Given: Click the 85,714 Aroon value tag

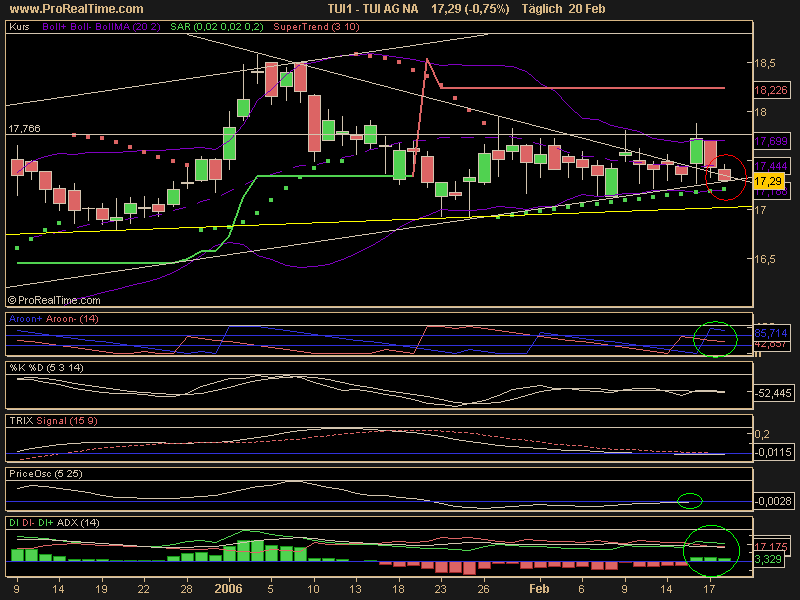Looking at the screenshot, I should (x=771, y=333).
